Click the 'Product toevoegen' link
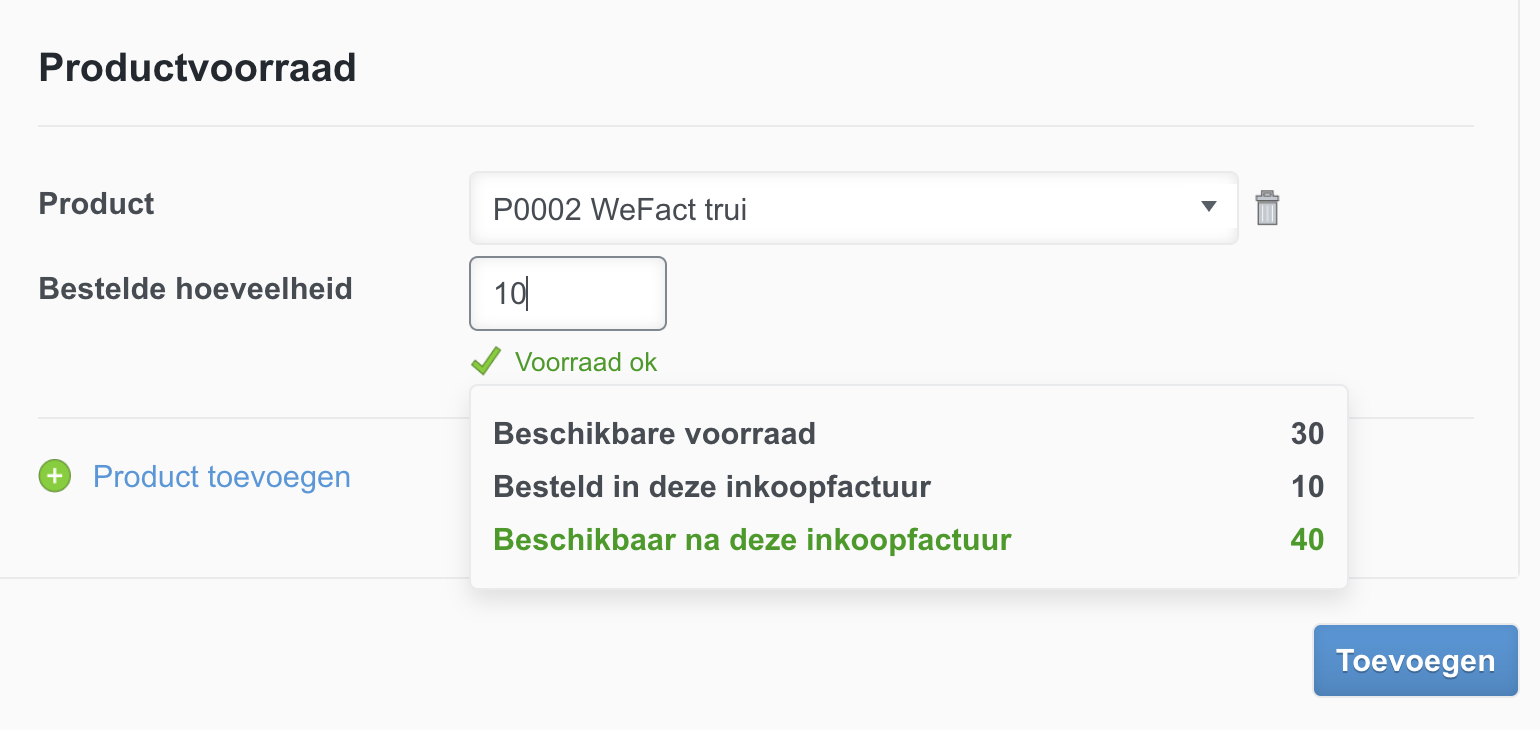The width and height of the screenshot is (1540, 730). [x=221, y=477]
